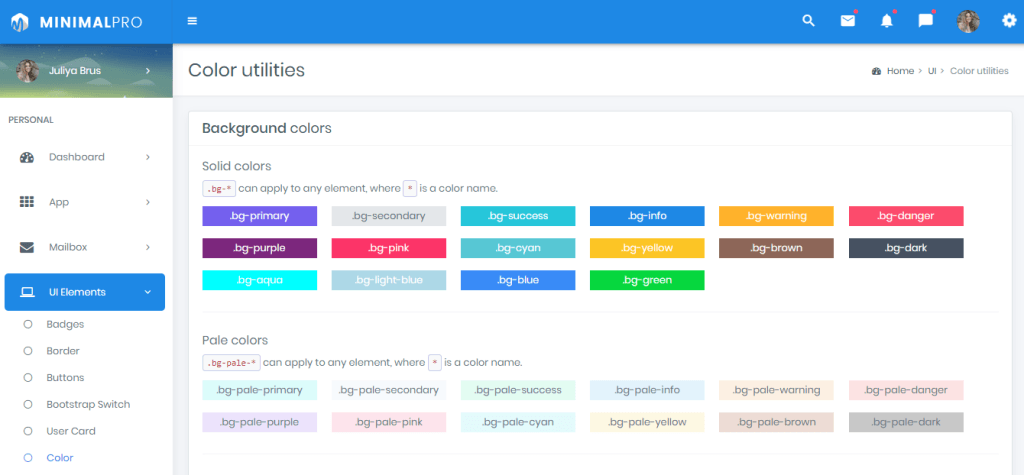The height and width of the screenshot is (475, 1024).
Task: Click the .bg-secondary swatch
Action: [x=389, y=216]
